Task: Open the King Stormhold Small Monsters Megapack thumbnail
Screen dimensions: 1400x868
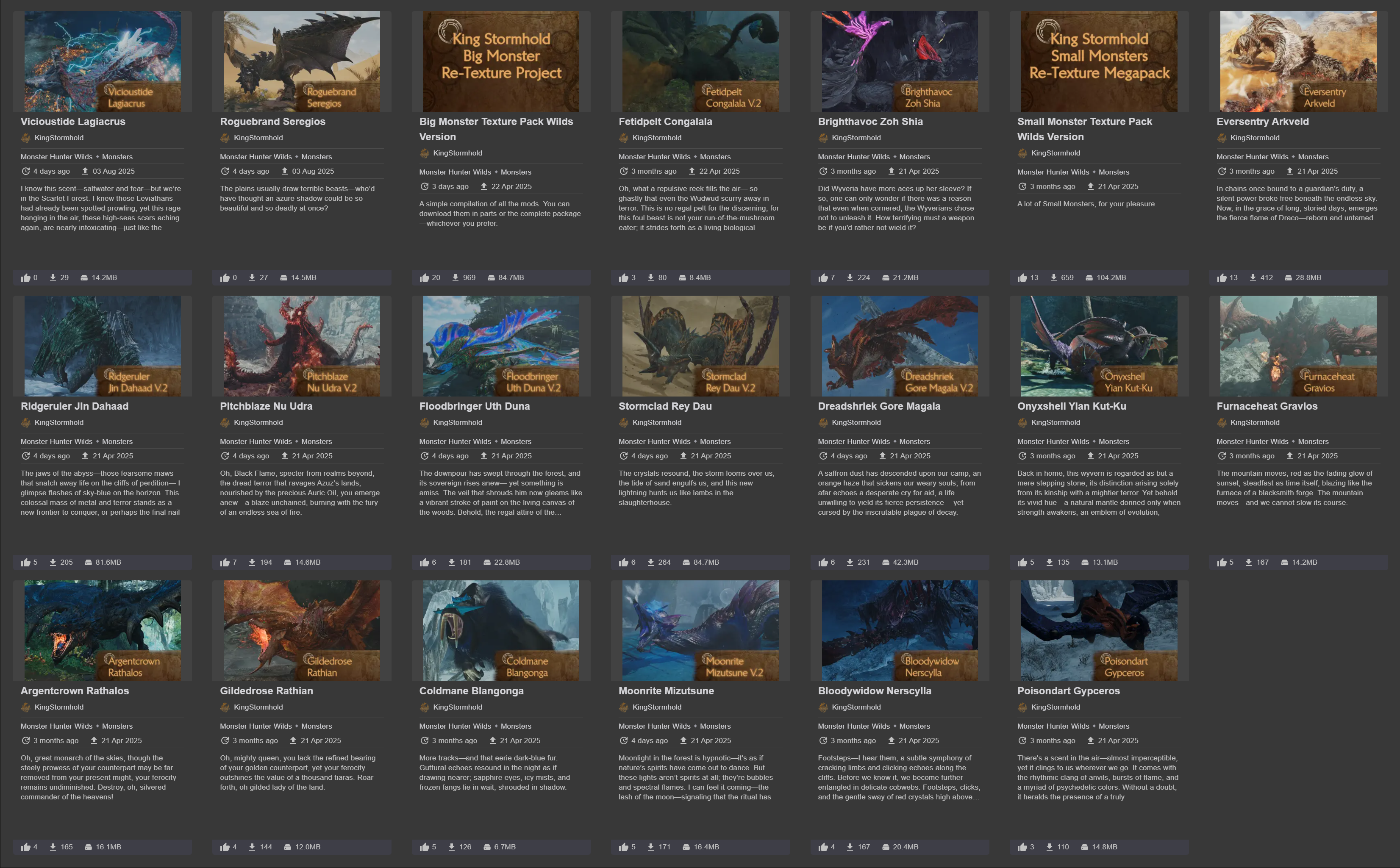Action: pyautogui.click(x=1099, y=61)
